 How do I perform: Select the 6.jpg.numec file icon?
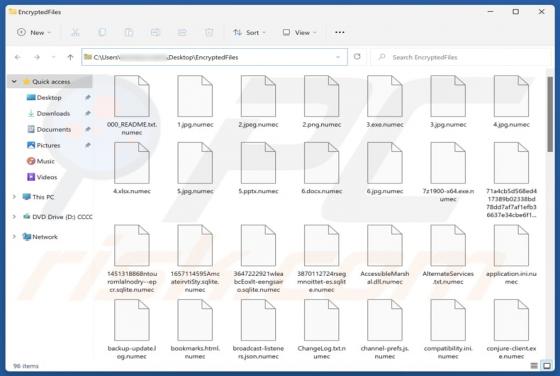point(385,163)
